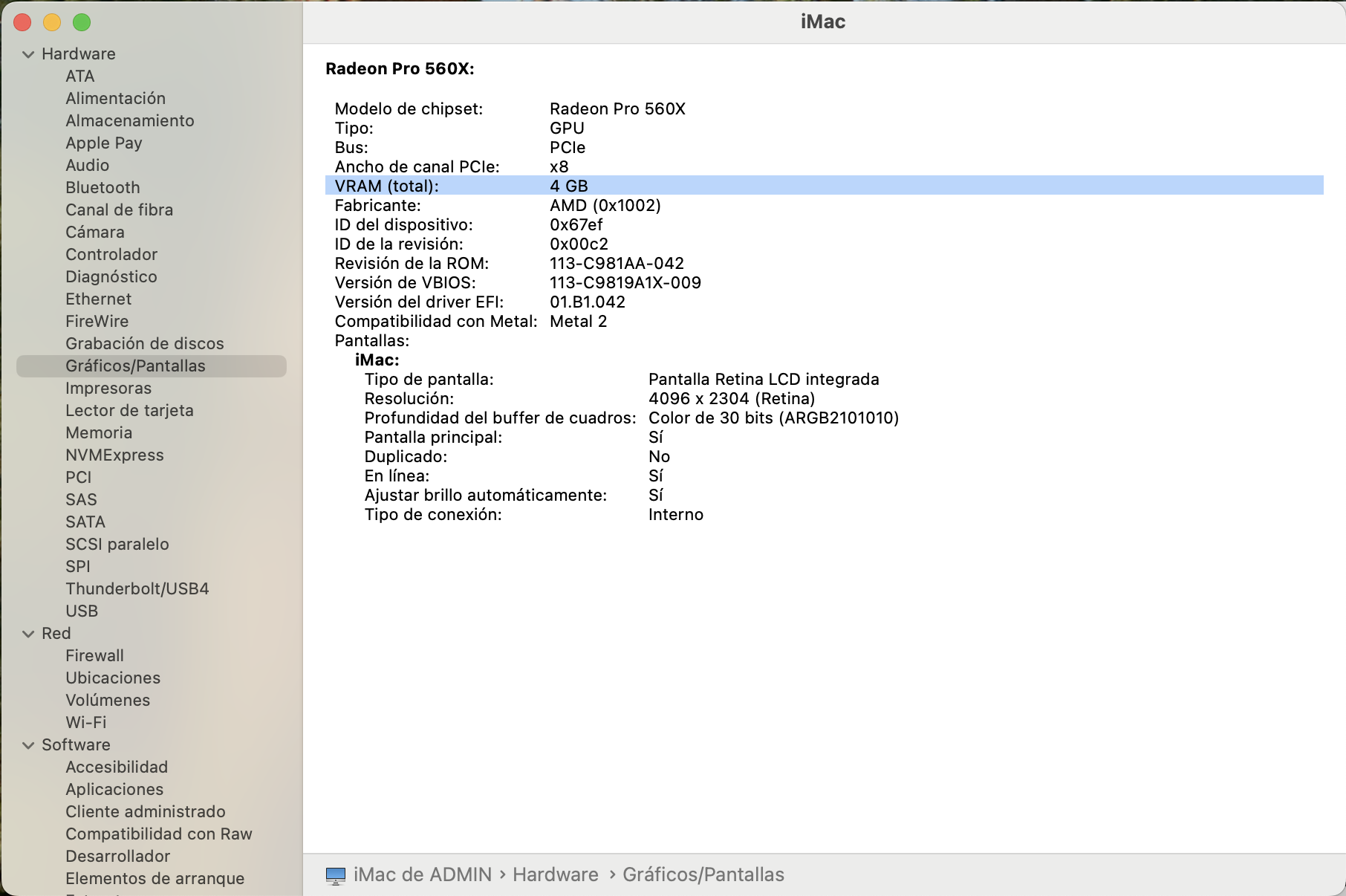
Task: Select the Gráficos/Pantallas sidebar item
Action: (x=135, y=366)
